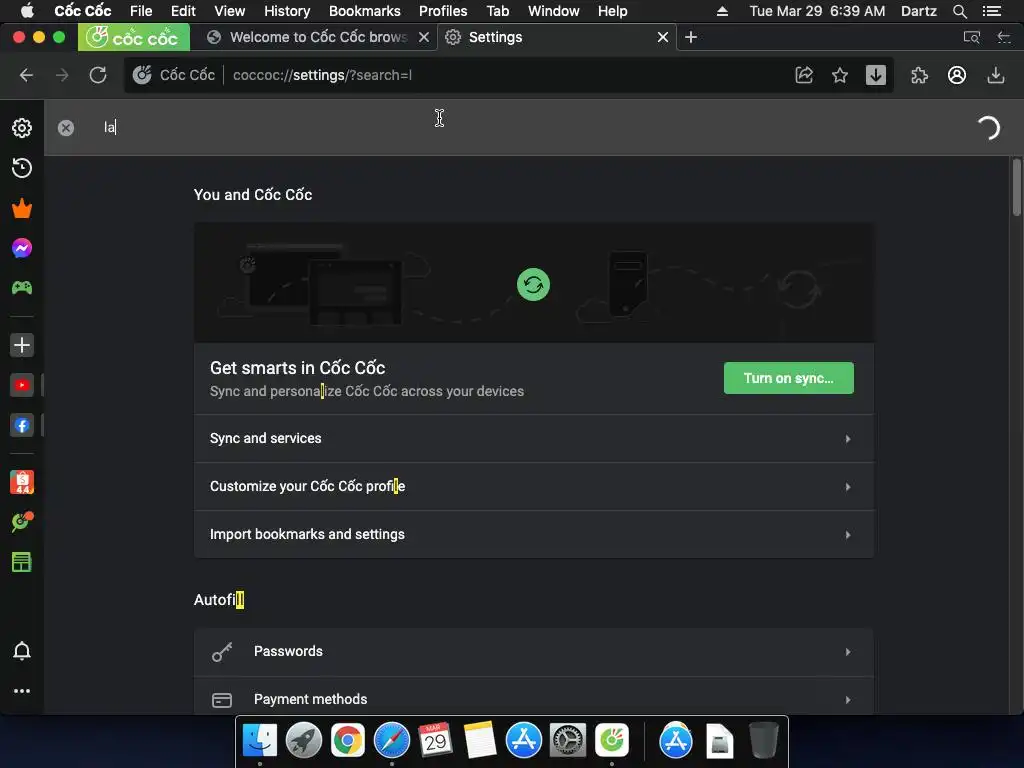The height and width of the screenshot is (768, 1024).
Task: Open Control Center in the menu bar
Action: pos(991,11)
